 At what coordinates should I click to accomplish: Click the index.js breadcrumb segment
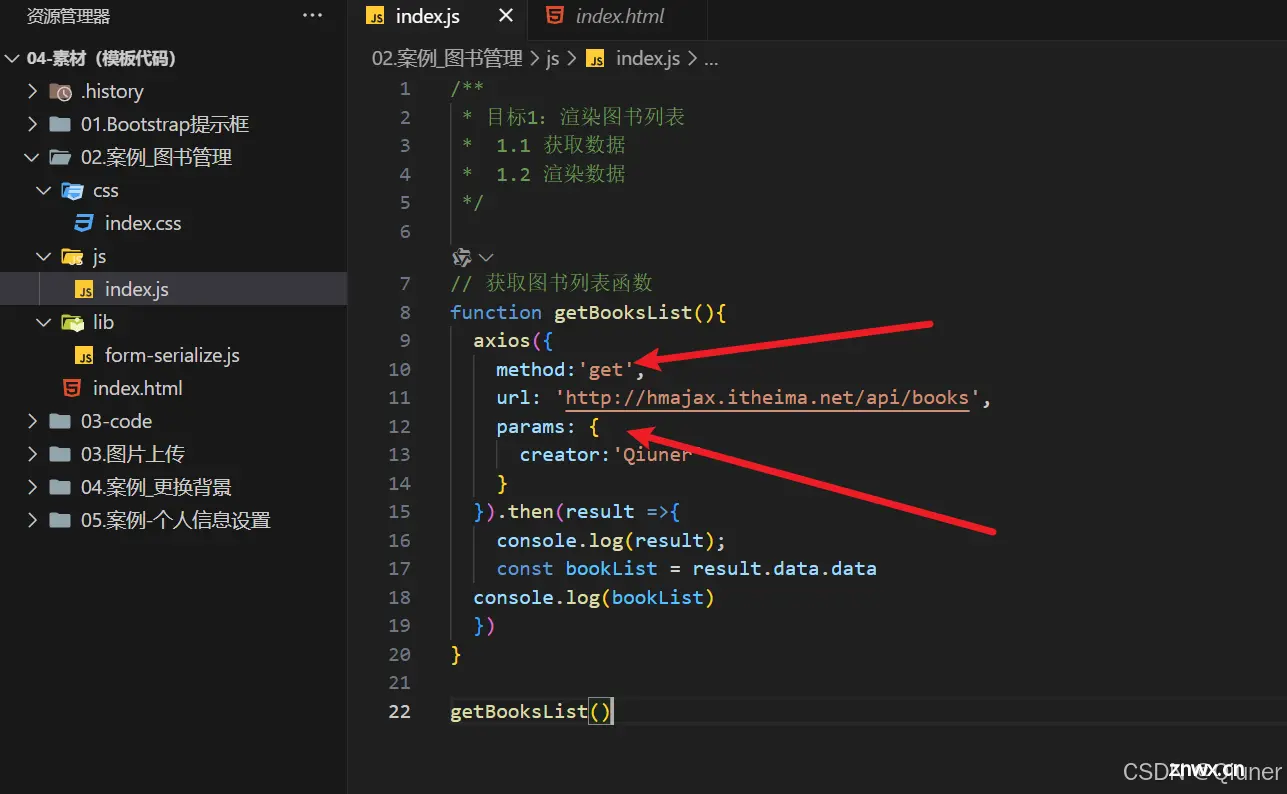648,58
